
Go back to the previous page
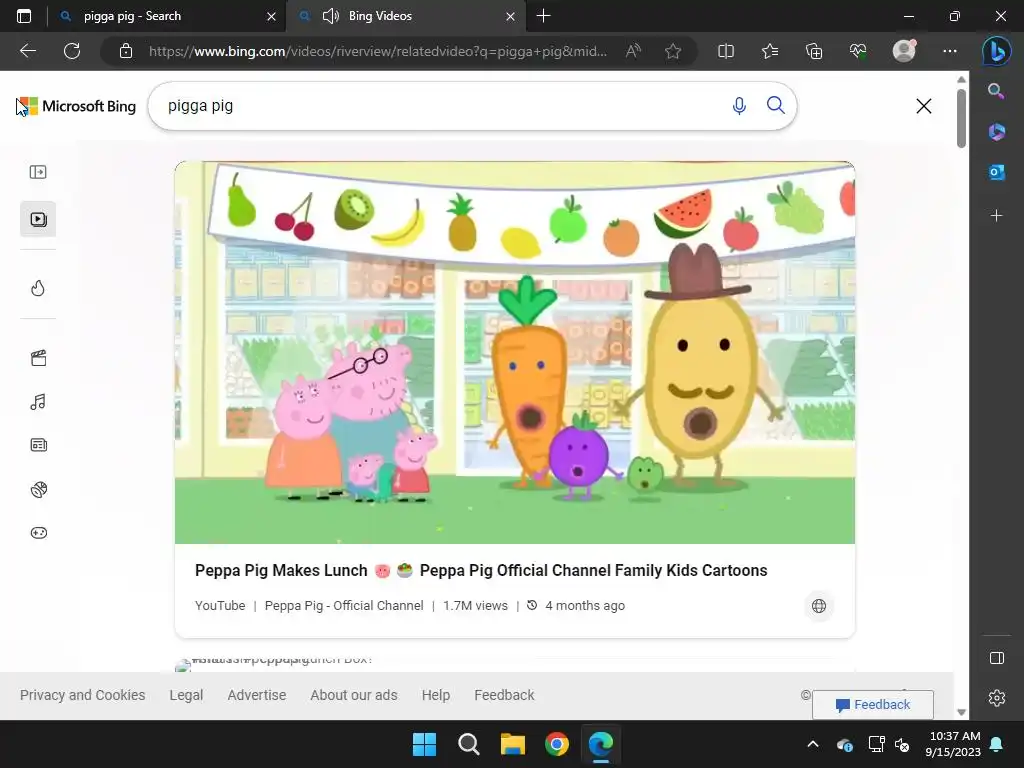(x=27, y=51)
